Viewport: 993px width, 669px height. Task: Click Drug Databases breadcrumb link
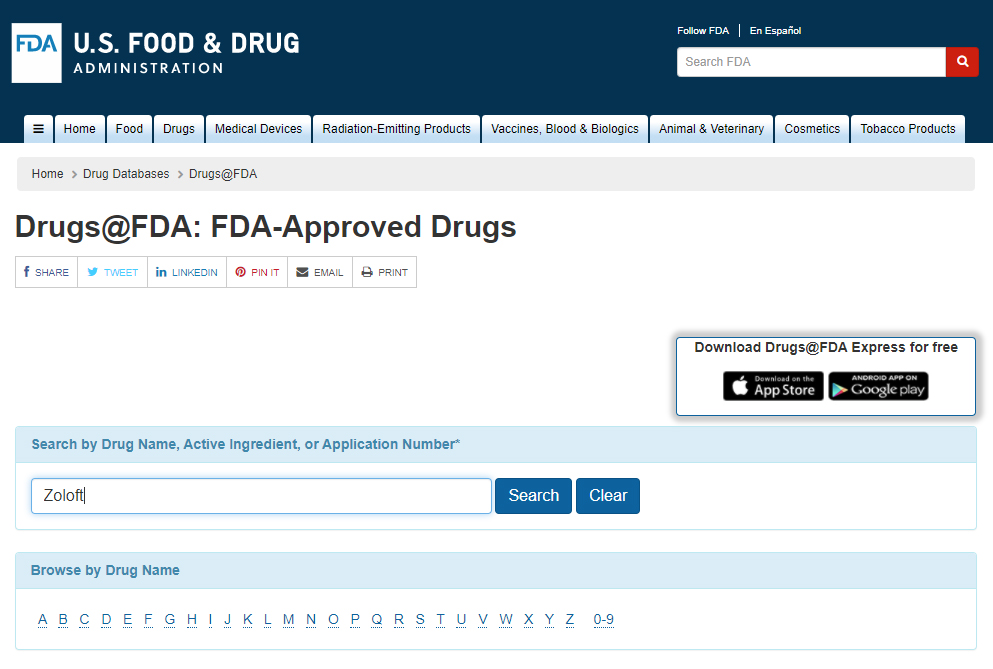coord(126,174)
